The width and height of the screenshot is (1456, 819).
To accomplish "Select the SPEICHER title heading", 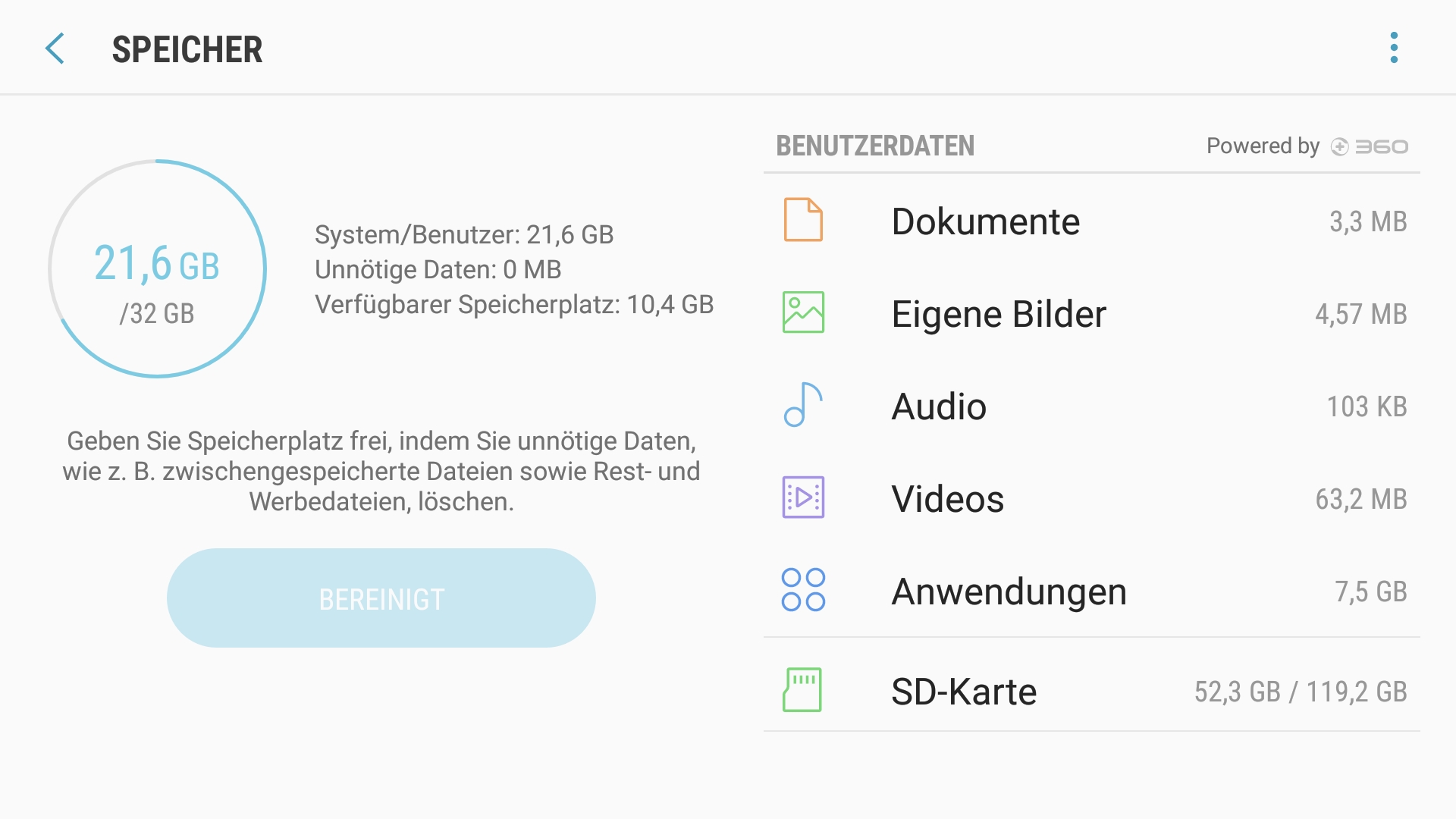I will [188, 49].
